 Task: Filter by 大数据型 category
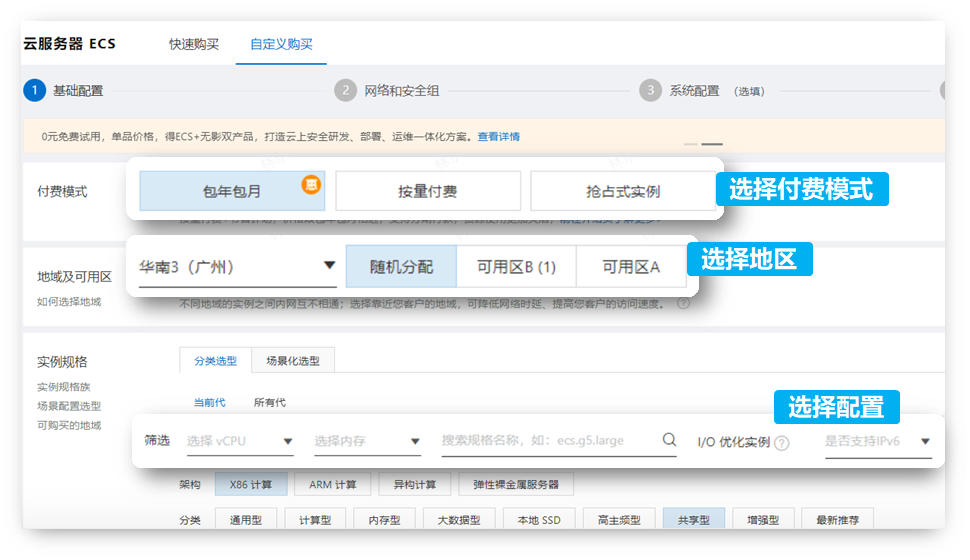[459, 520]
